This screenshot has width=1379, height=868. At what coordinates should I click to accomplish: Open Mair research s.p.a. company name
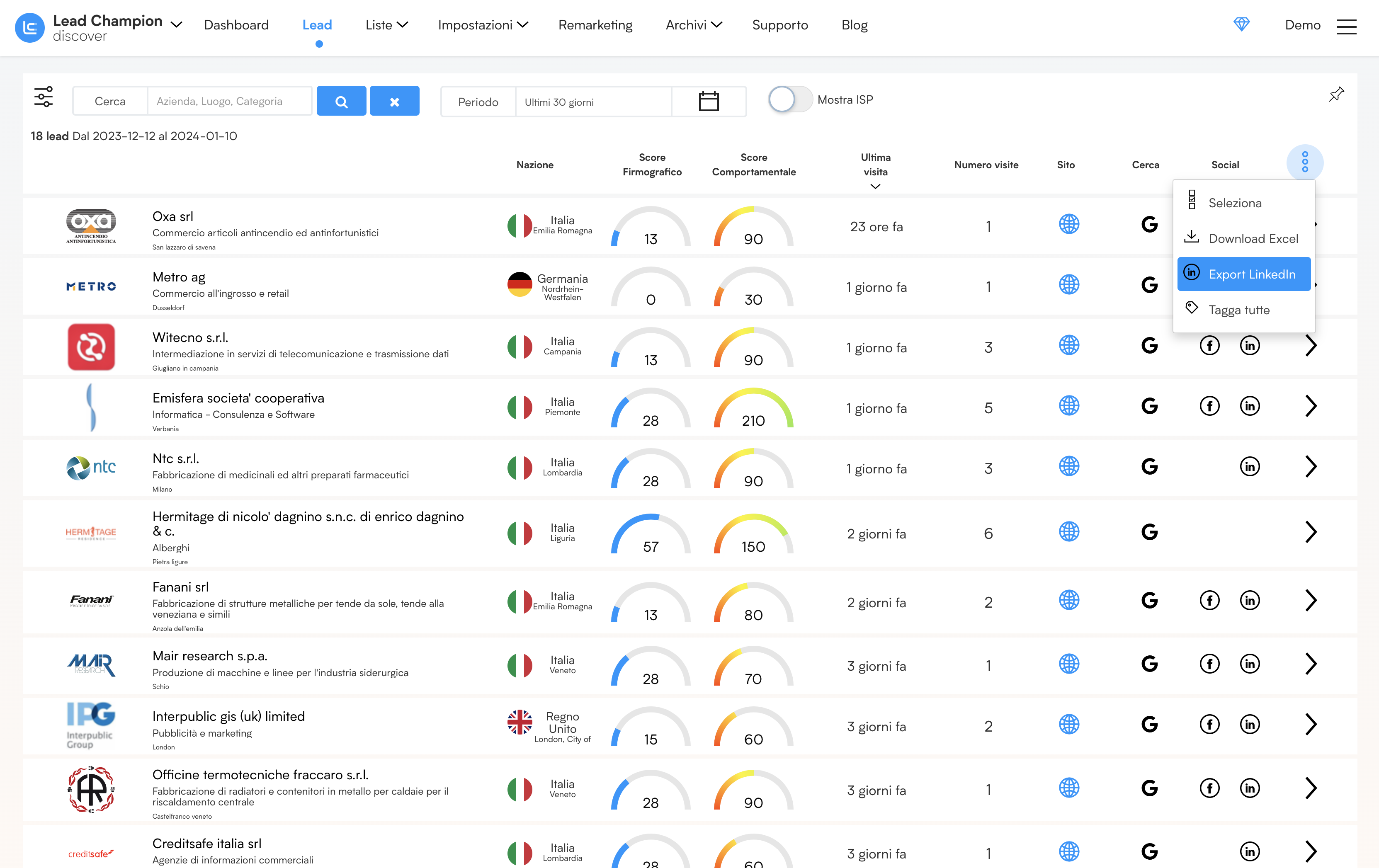(210, 656)
